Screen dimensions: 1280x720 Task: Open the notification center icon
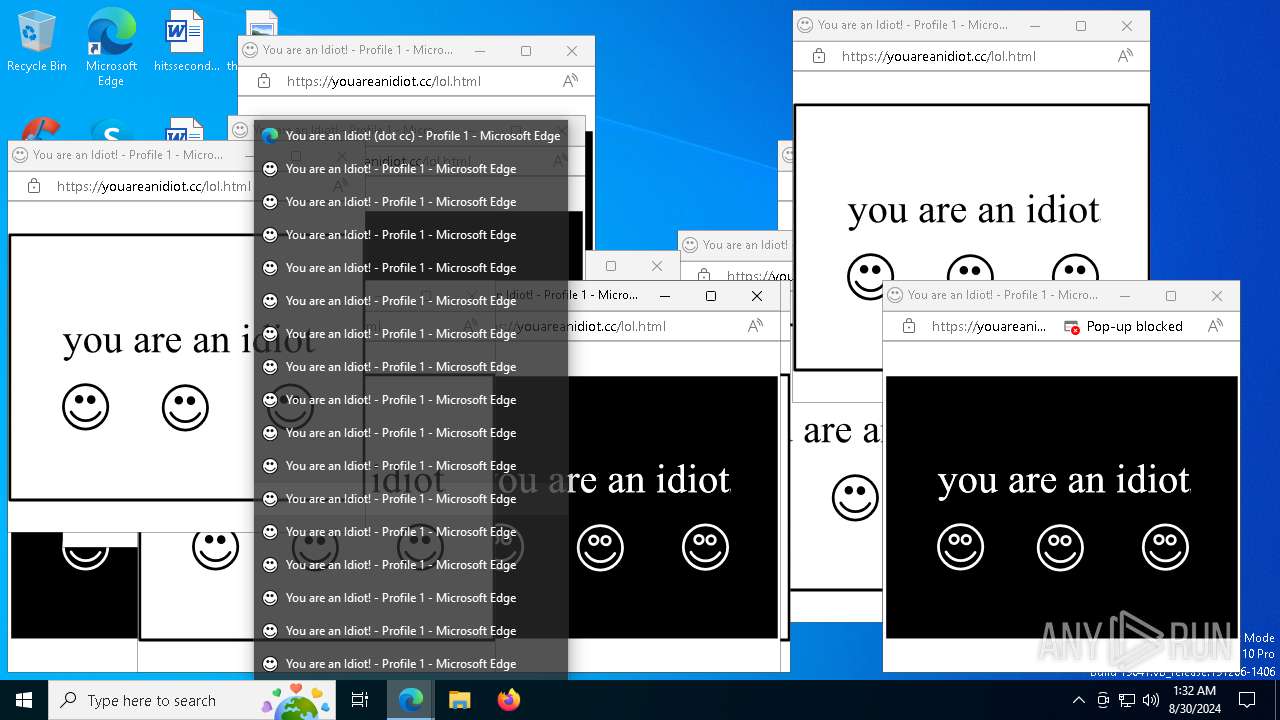(1247, 700)
